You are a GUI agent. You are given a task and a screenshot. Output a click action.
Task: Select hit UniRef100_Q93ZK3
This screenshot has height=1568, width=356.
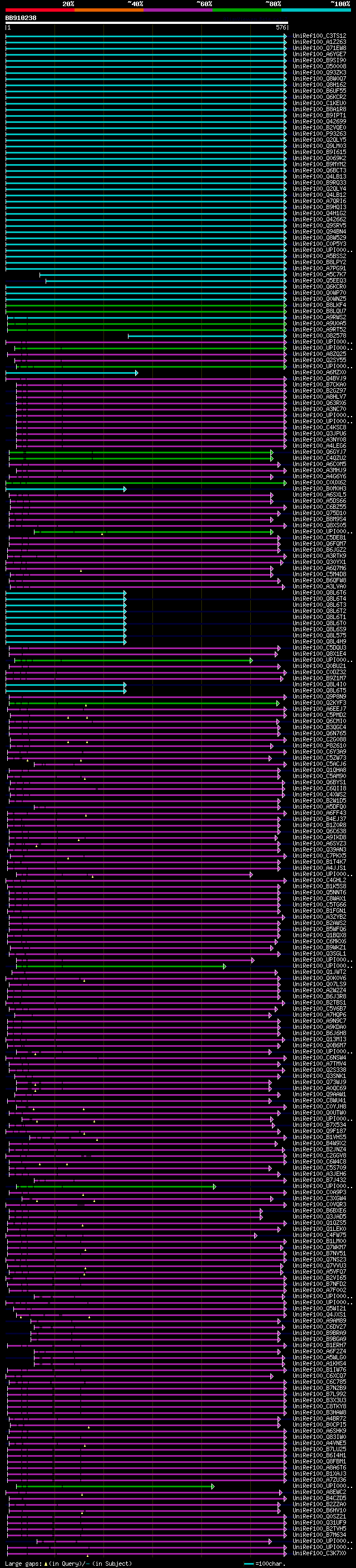coord(319,72)
